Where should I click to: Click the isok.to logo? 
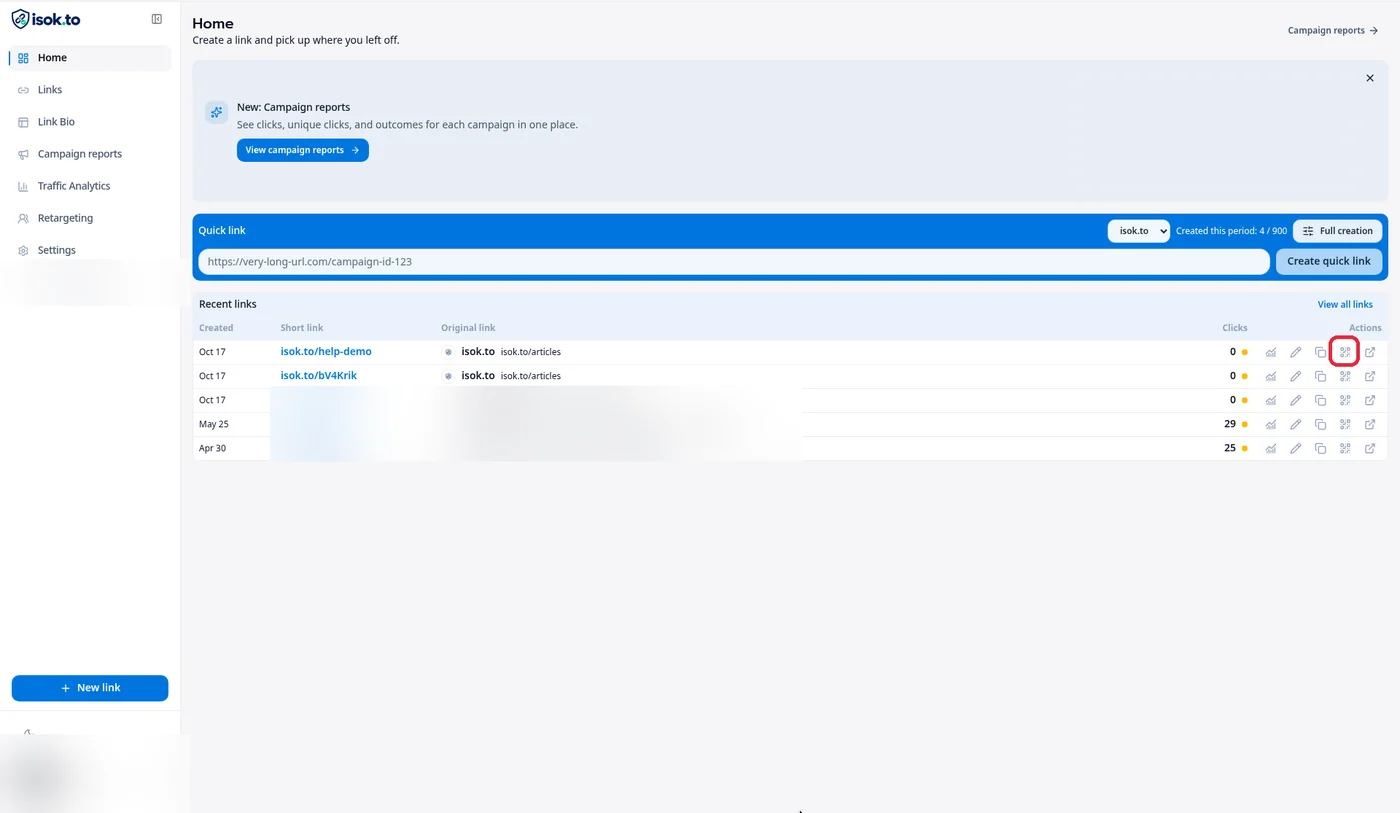click(46, 19)
